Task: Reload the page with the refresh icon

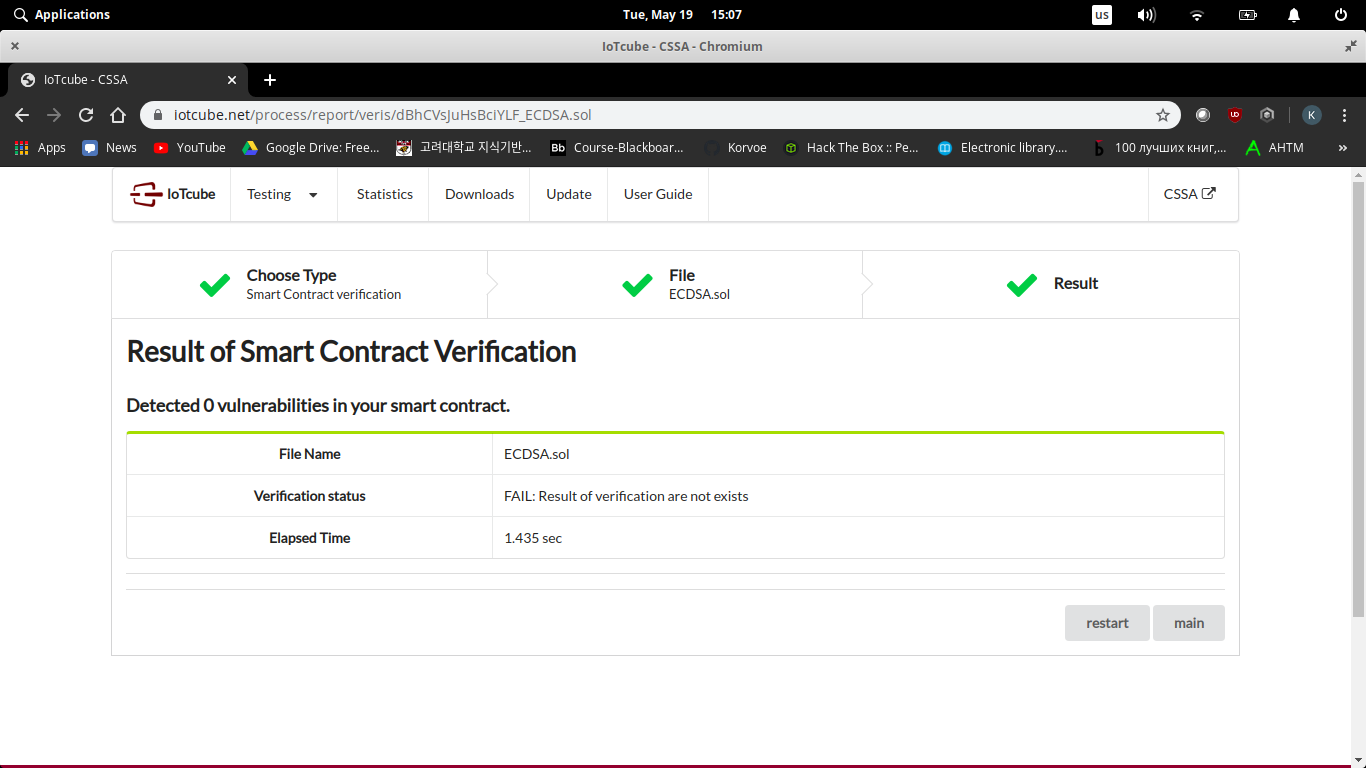Action: point(86,115)
